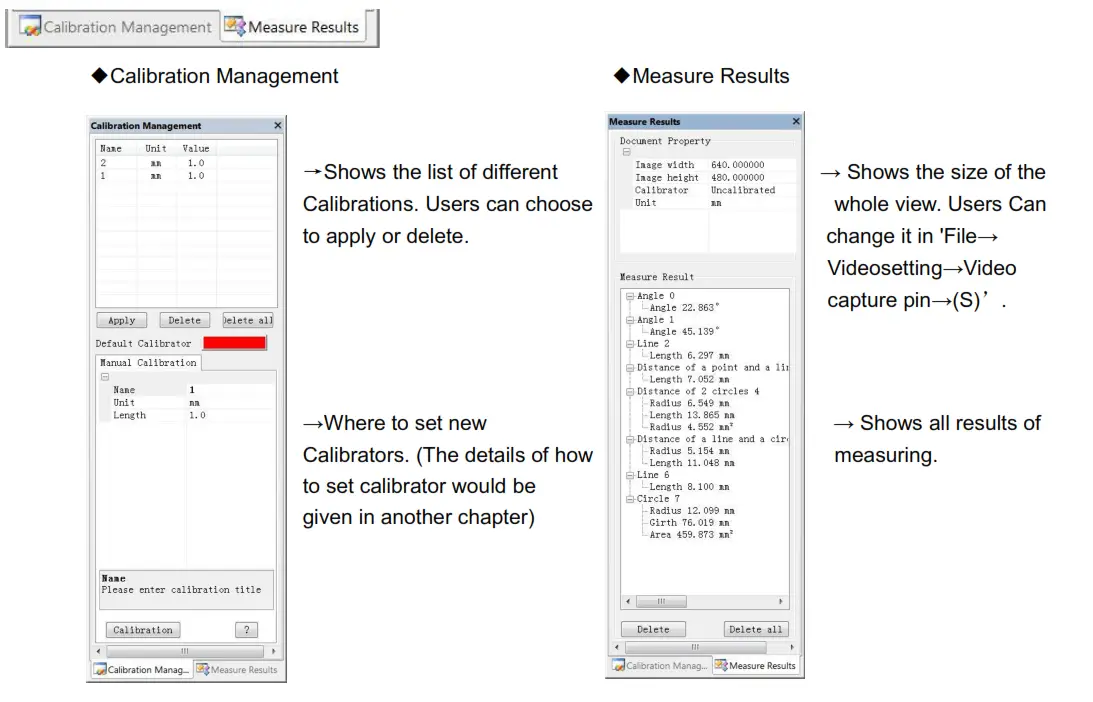Collapse the Angle 1 tree node

click(630, 320)
